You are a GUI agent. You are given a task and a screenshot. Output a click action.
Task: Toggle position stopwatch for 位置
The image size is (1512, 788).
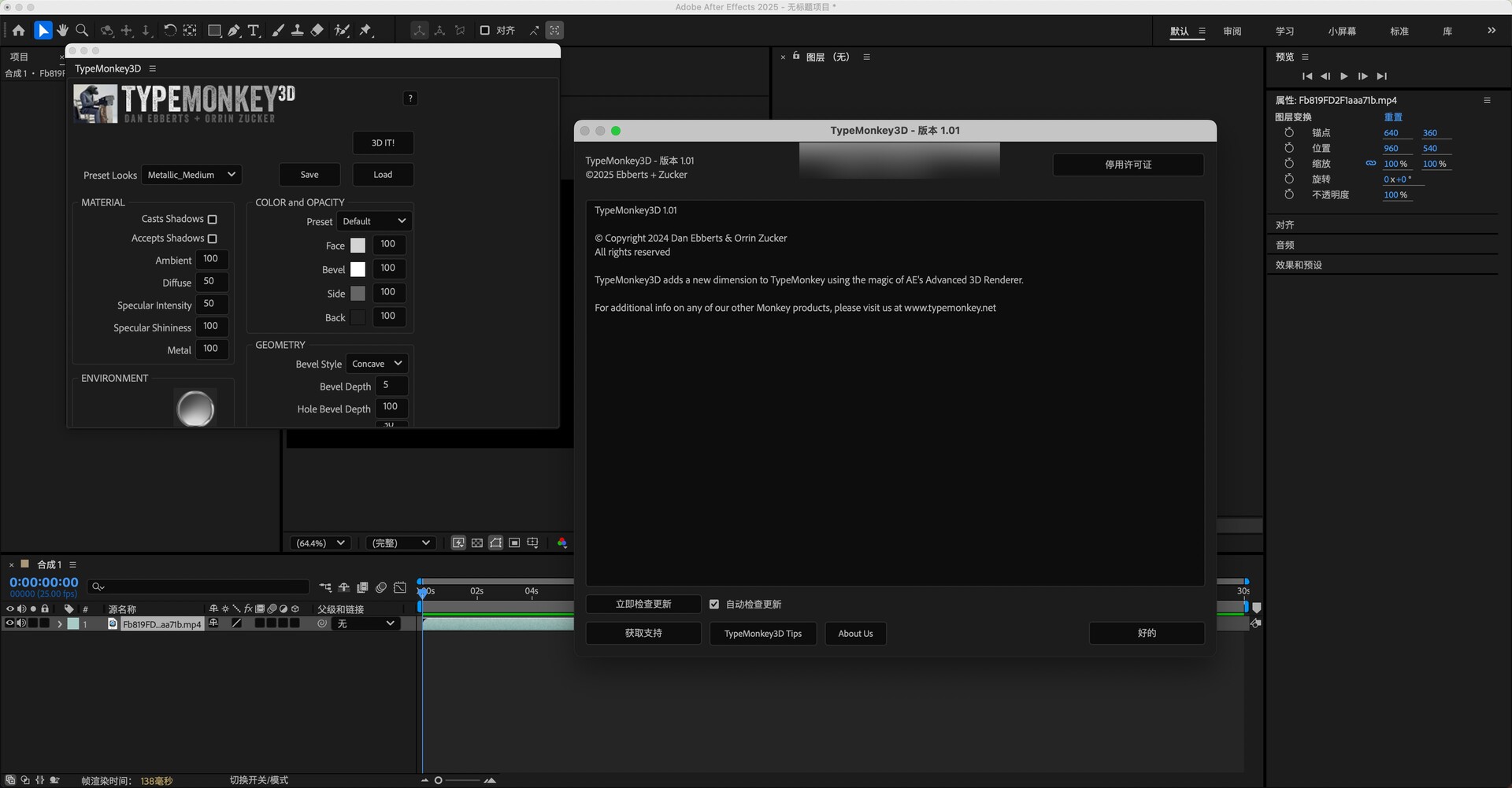pyautogui.click(x=1289, y=148)
